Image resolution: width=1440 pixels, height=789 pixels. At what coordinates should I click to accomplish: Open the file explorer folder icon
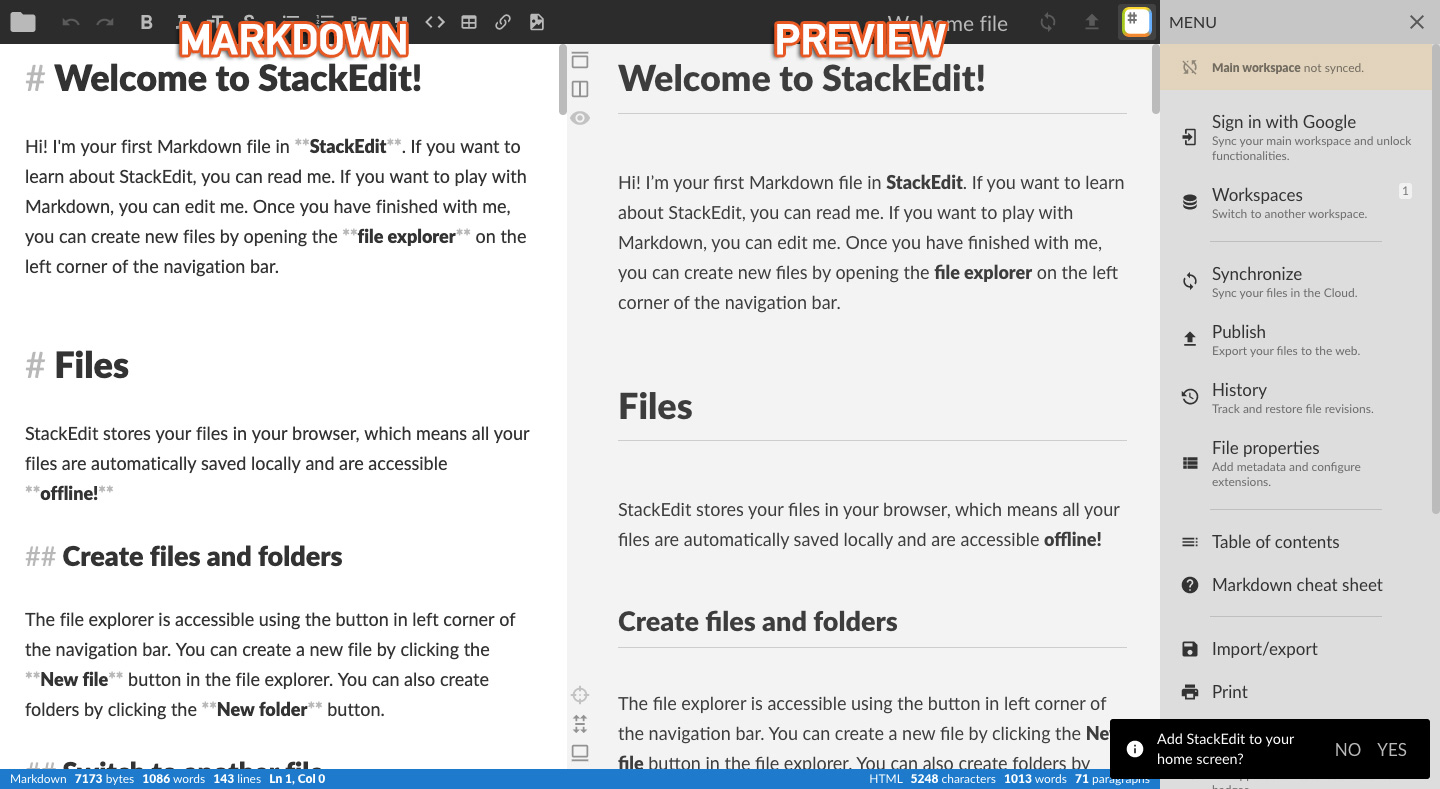coord(22,22)
